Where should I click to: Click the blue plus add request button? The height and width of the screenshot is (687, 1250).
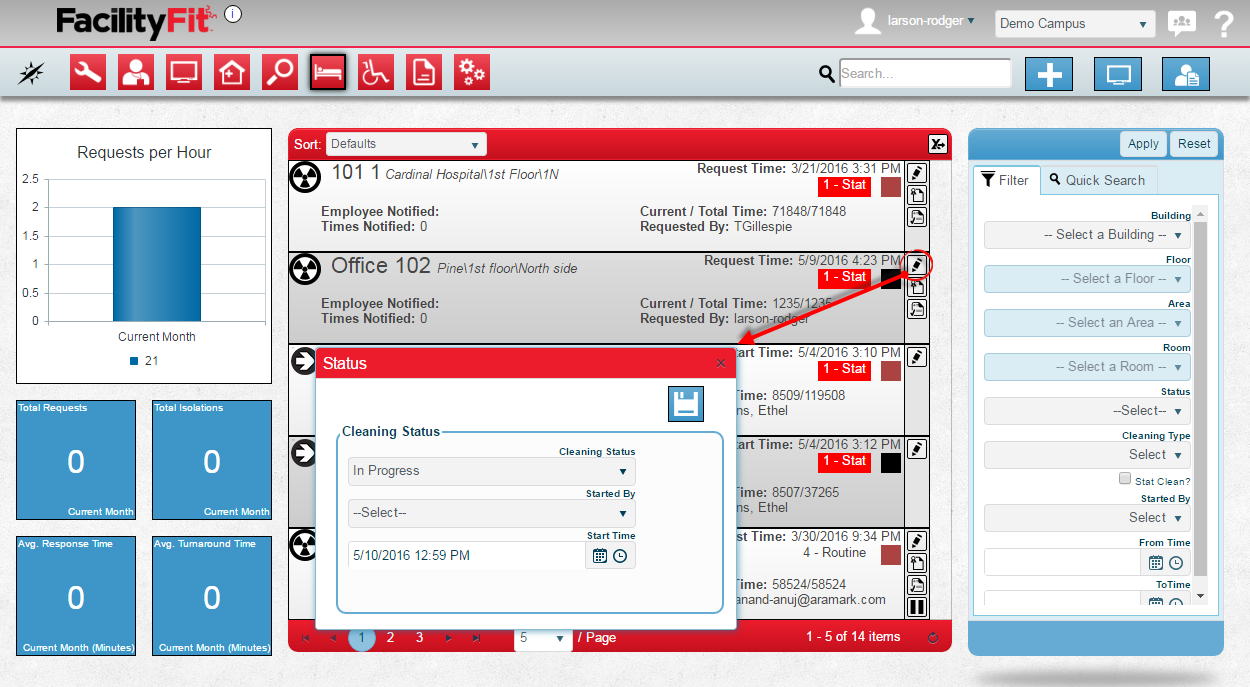1049,74
